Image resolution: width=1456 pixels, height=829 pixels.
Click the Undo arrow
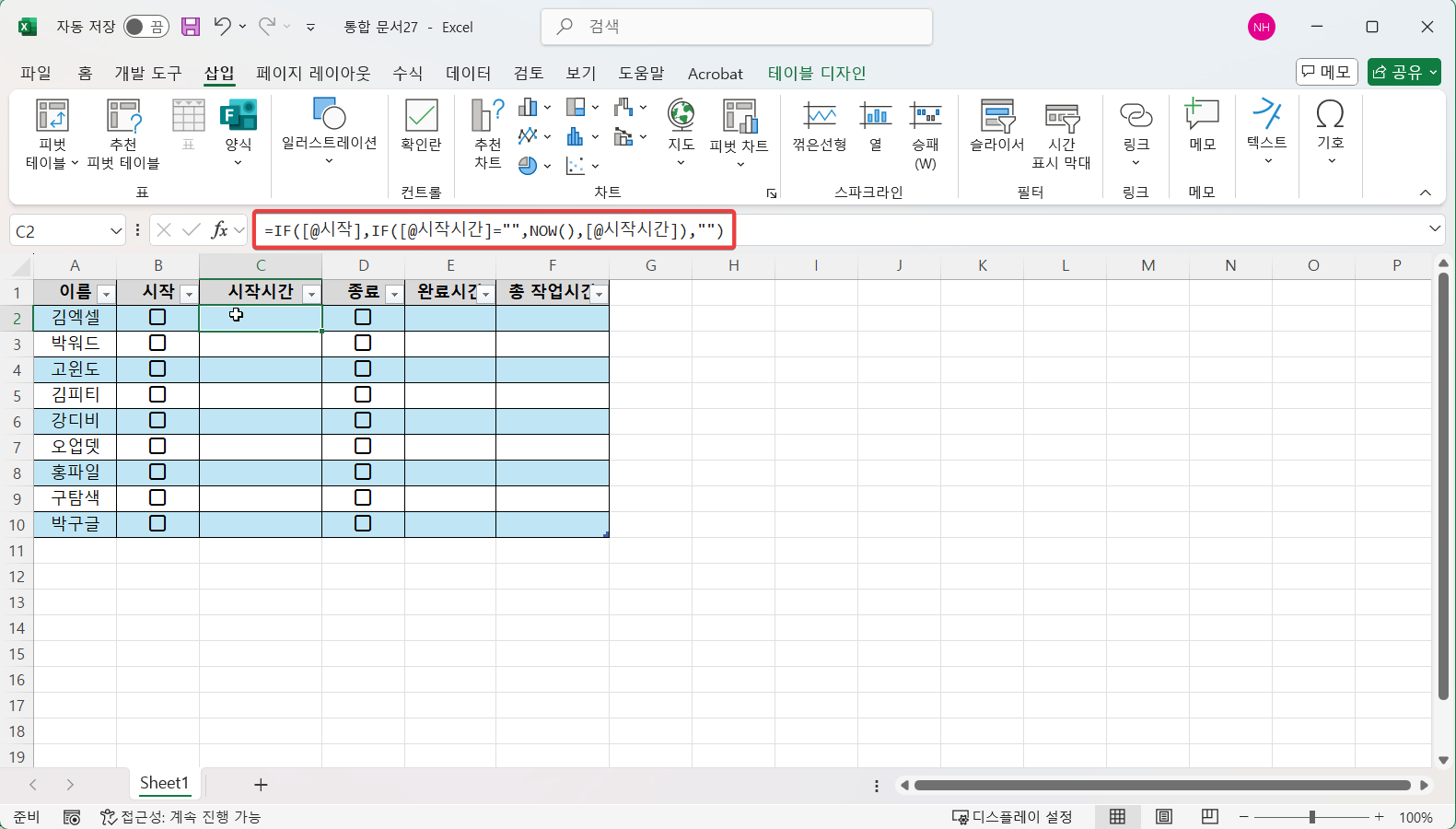[222, 26]
